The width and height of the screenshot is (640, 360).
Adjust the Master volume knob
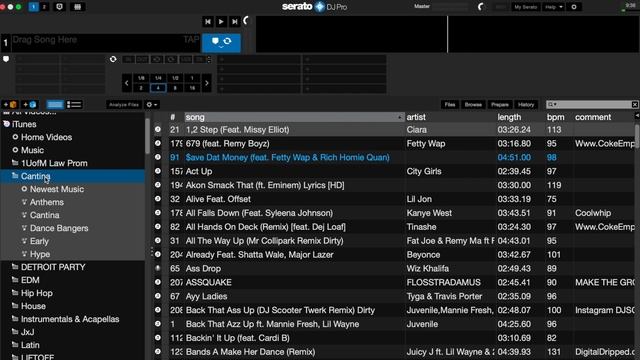[480, 7]
